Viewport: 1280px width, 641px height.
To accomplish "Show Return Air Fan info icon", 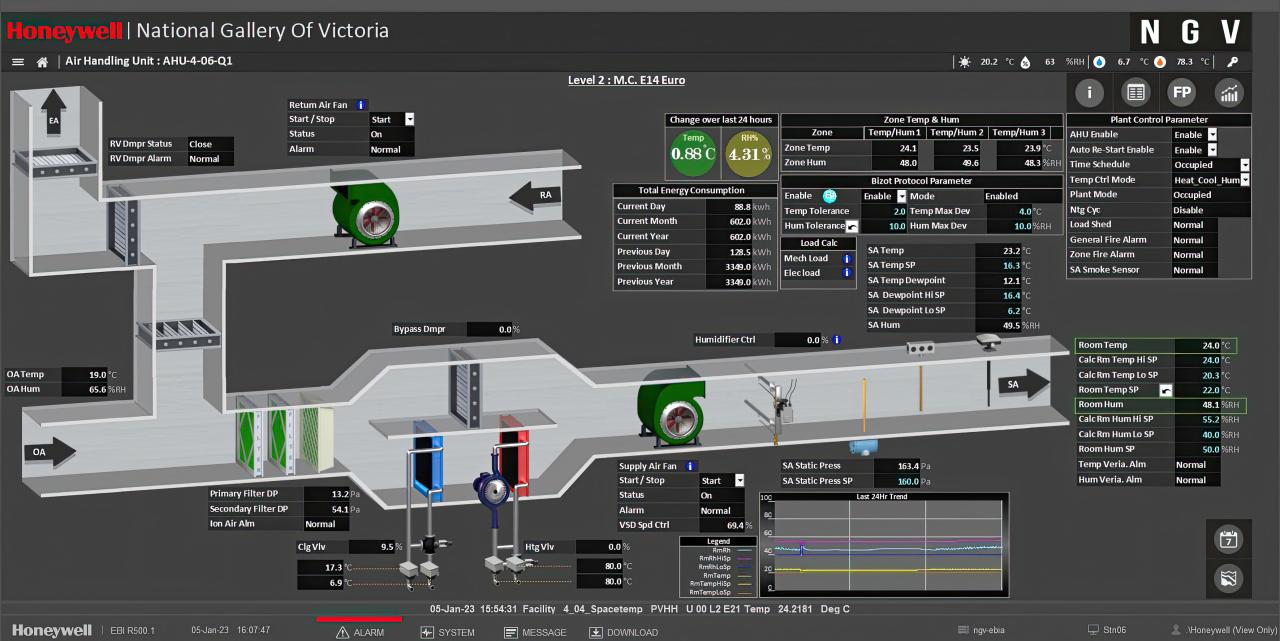I will [361, 104].
